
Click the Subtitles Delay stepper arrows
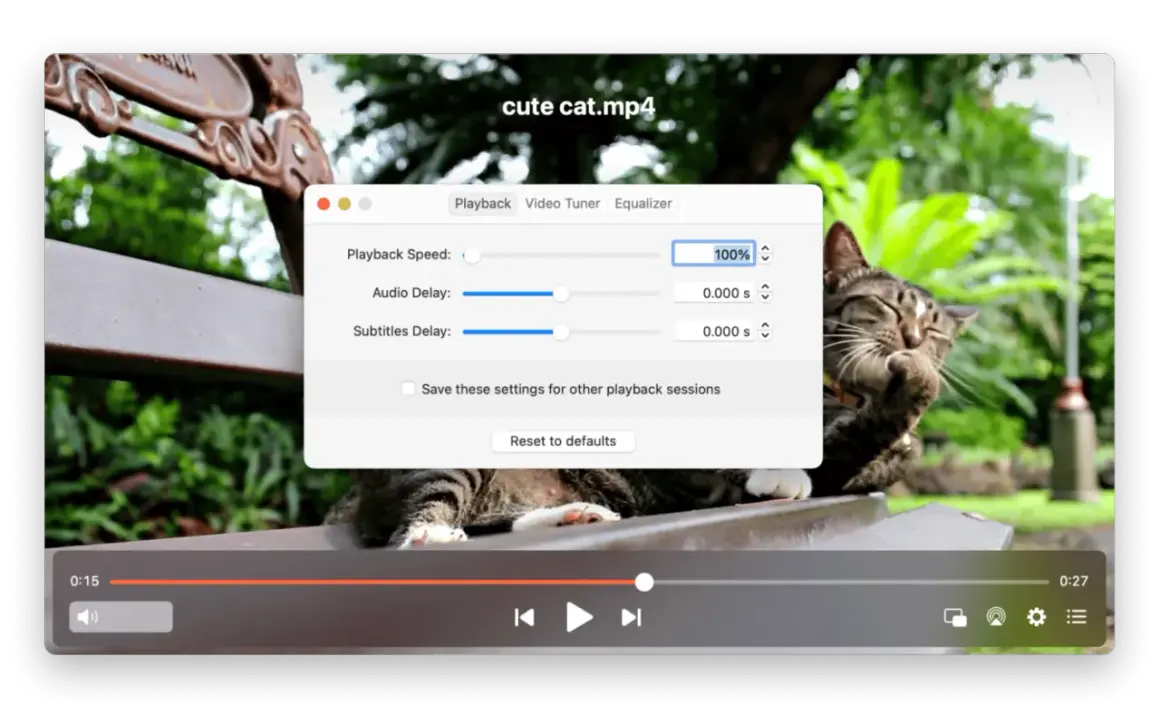[765, 331]
